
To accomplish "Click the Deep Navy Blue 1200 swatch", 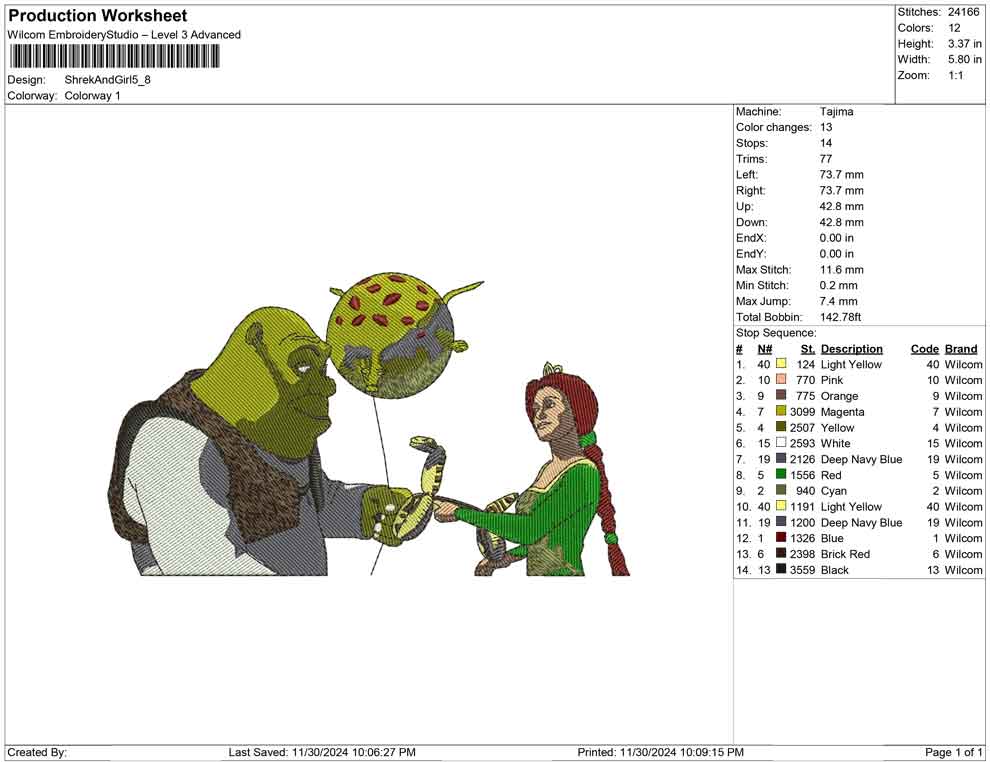I will pyautogui.click(x=781, y=521).
